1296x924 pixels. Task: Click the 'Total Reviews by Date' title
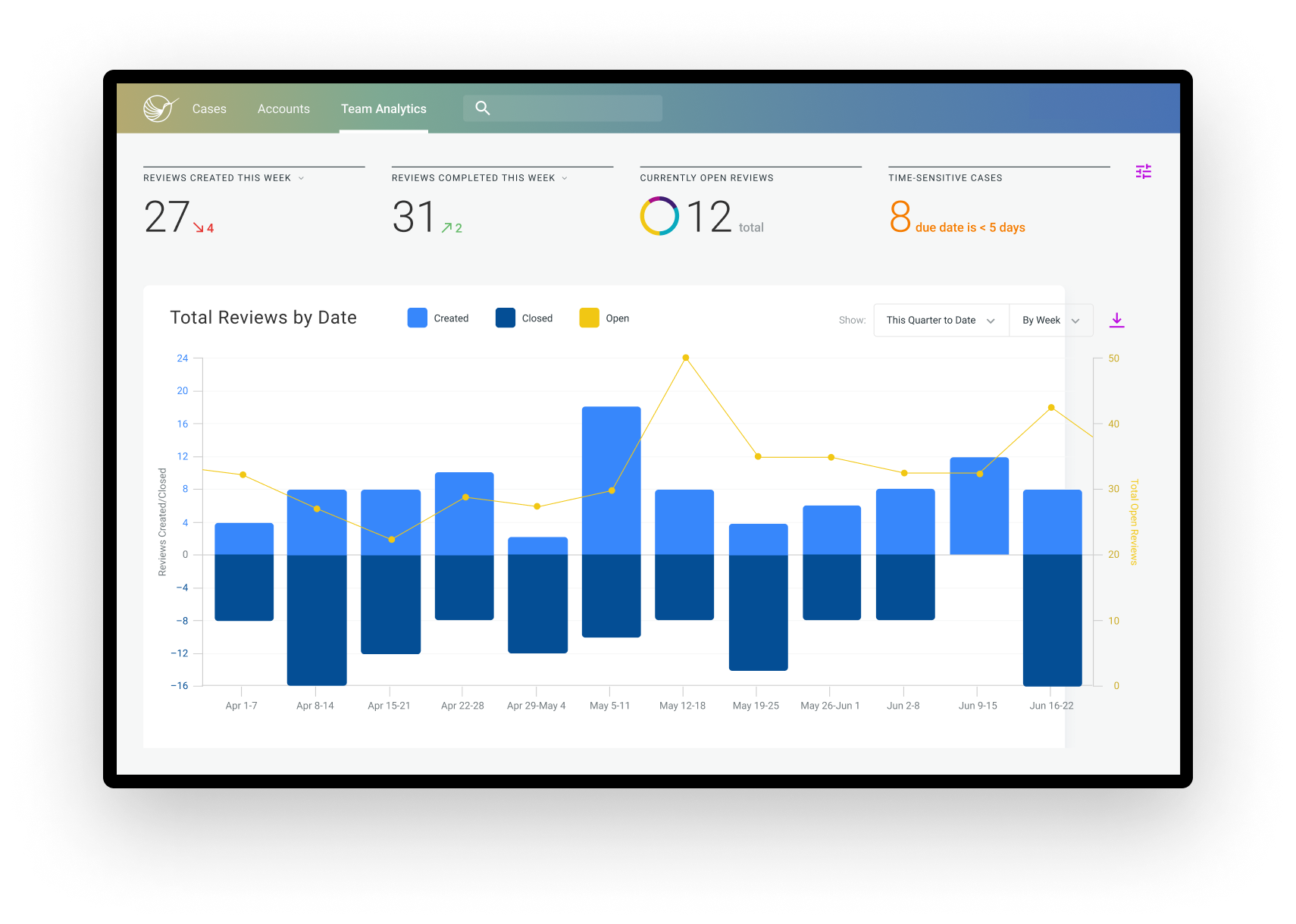(263, 318)
